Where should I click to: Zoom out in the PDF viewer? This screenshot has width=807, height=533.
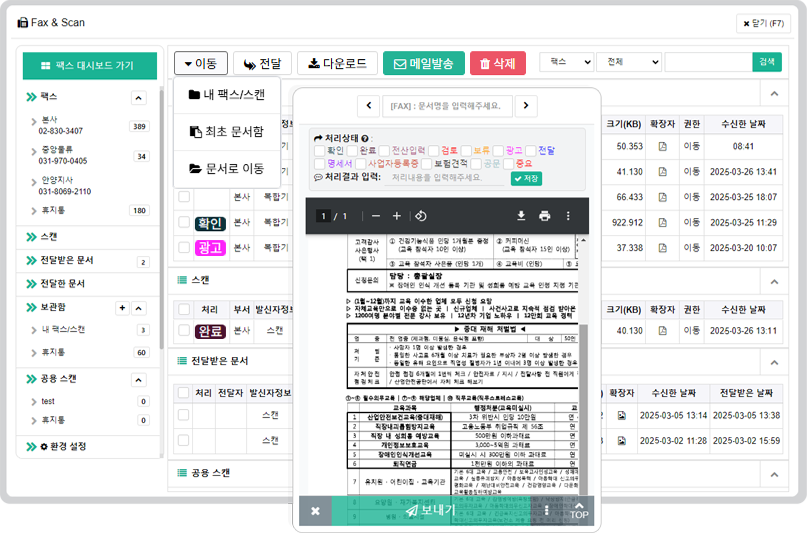(x=376, y=216)
